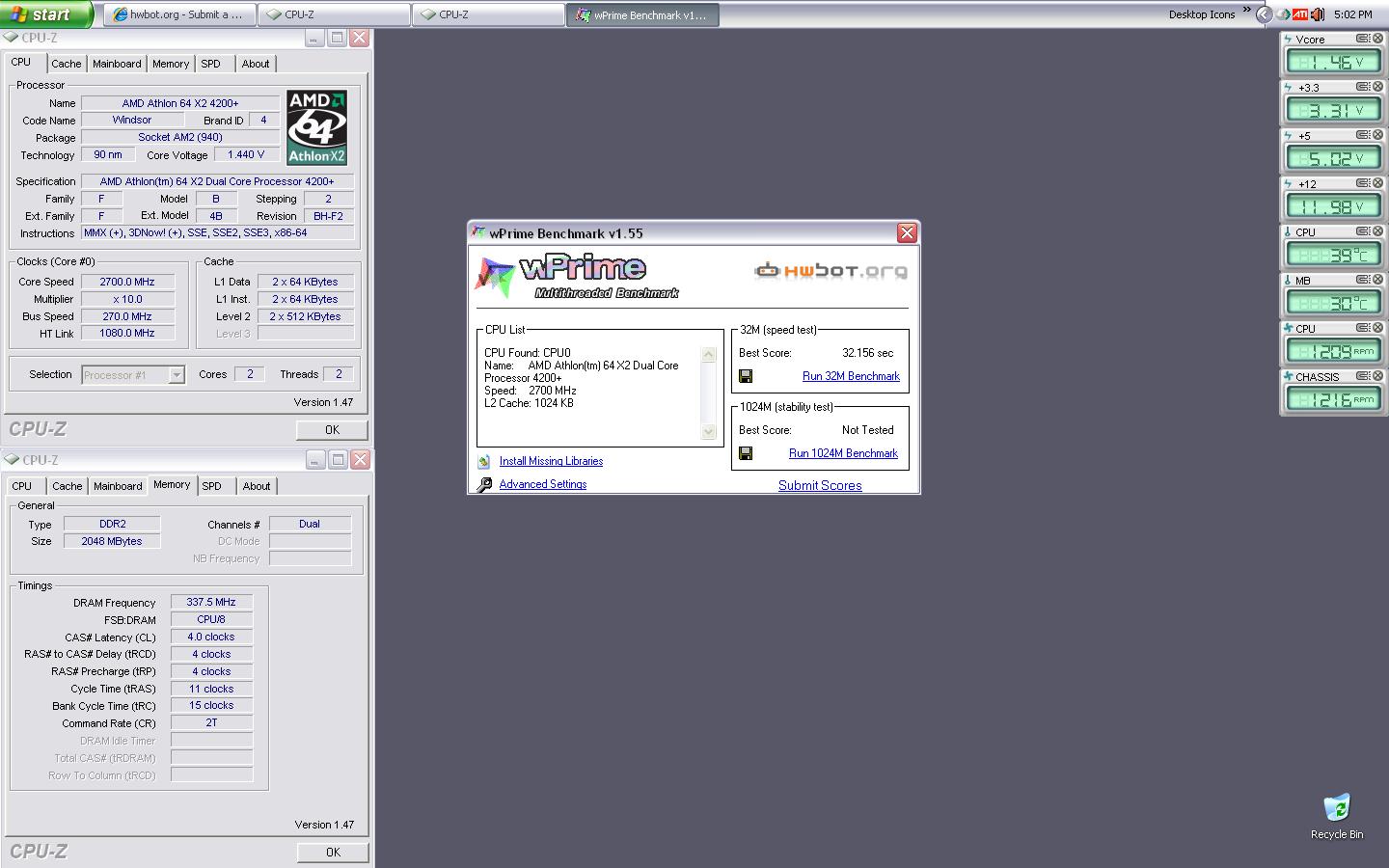Click Install Missing Libraries link

(x=551, y=461)
